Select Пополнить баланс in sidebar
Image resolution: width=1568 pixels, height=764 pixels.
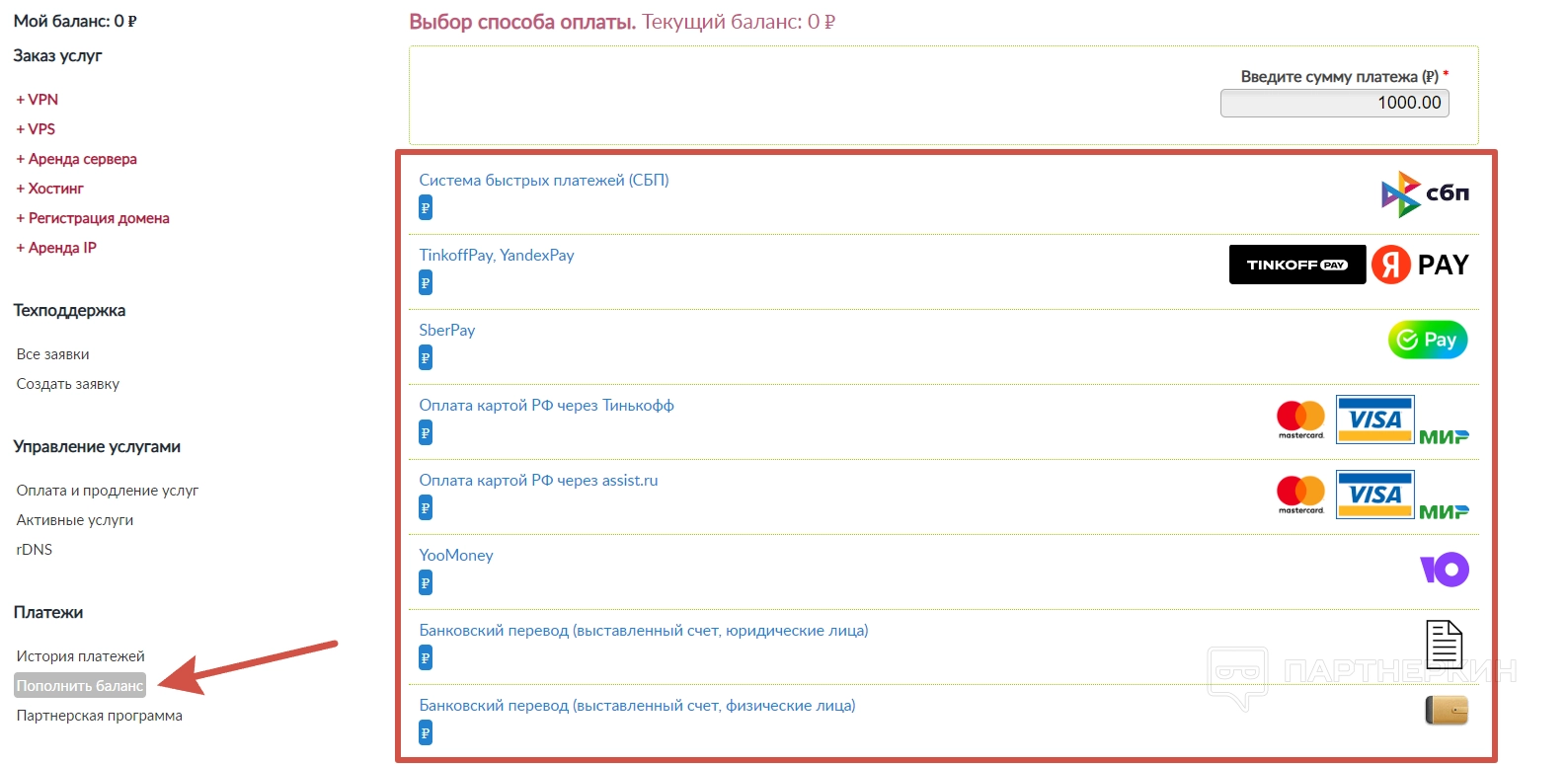[80, 686]
